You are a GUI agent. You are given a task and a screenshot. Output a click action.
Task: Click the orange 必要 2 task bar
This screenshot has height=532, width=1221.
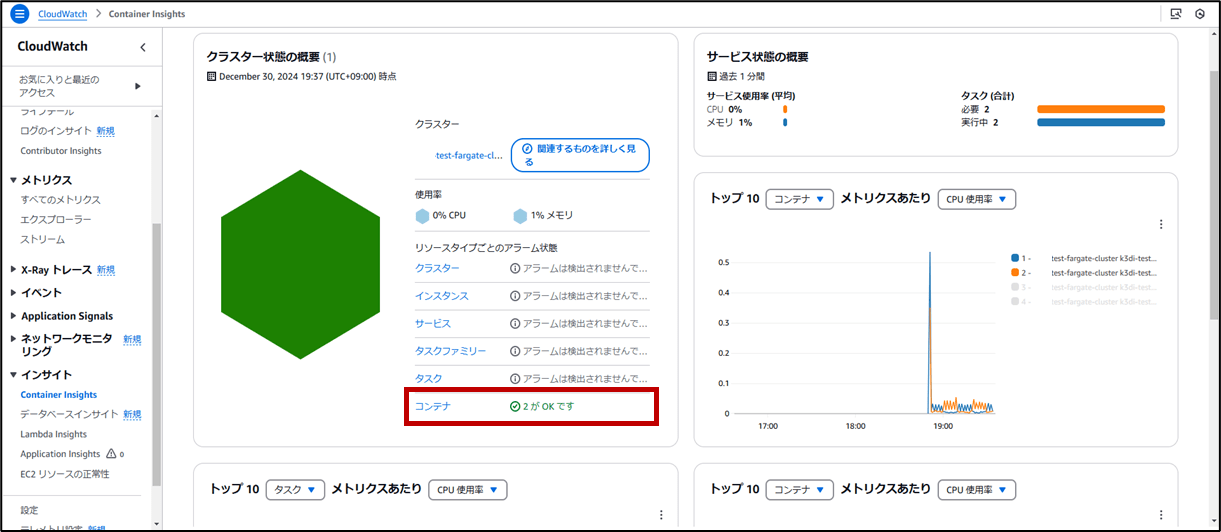coord(1101,109)
